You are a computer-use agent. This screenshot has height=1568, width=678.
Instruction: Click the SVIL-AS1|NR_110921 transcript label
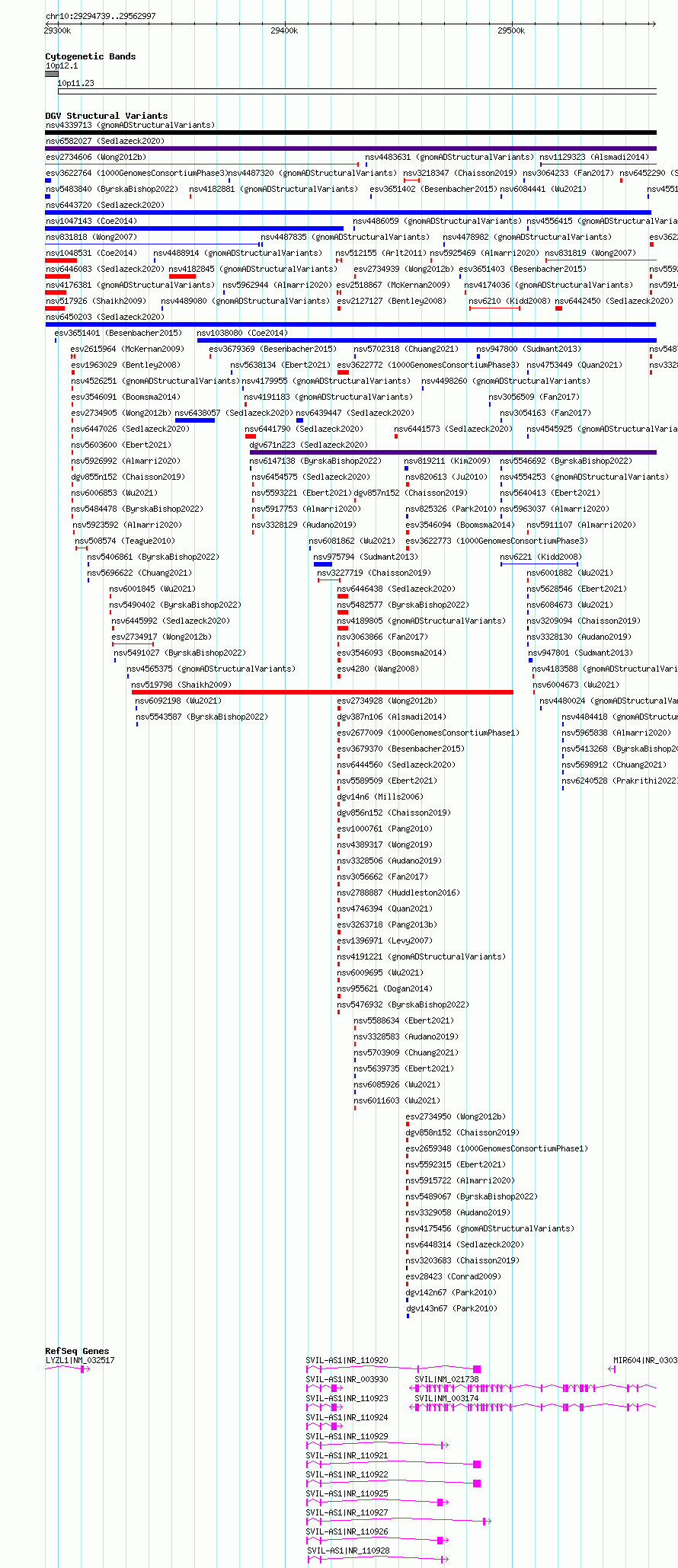coord(347,1455)
